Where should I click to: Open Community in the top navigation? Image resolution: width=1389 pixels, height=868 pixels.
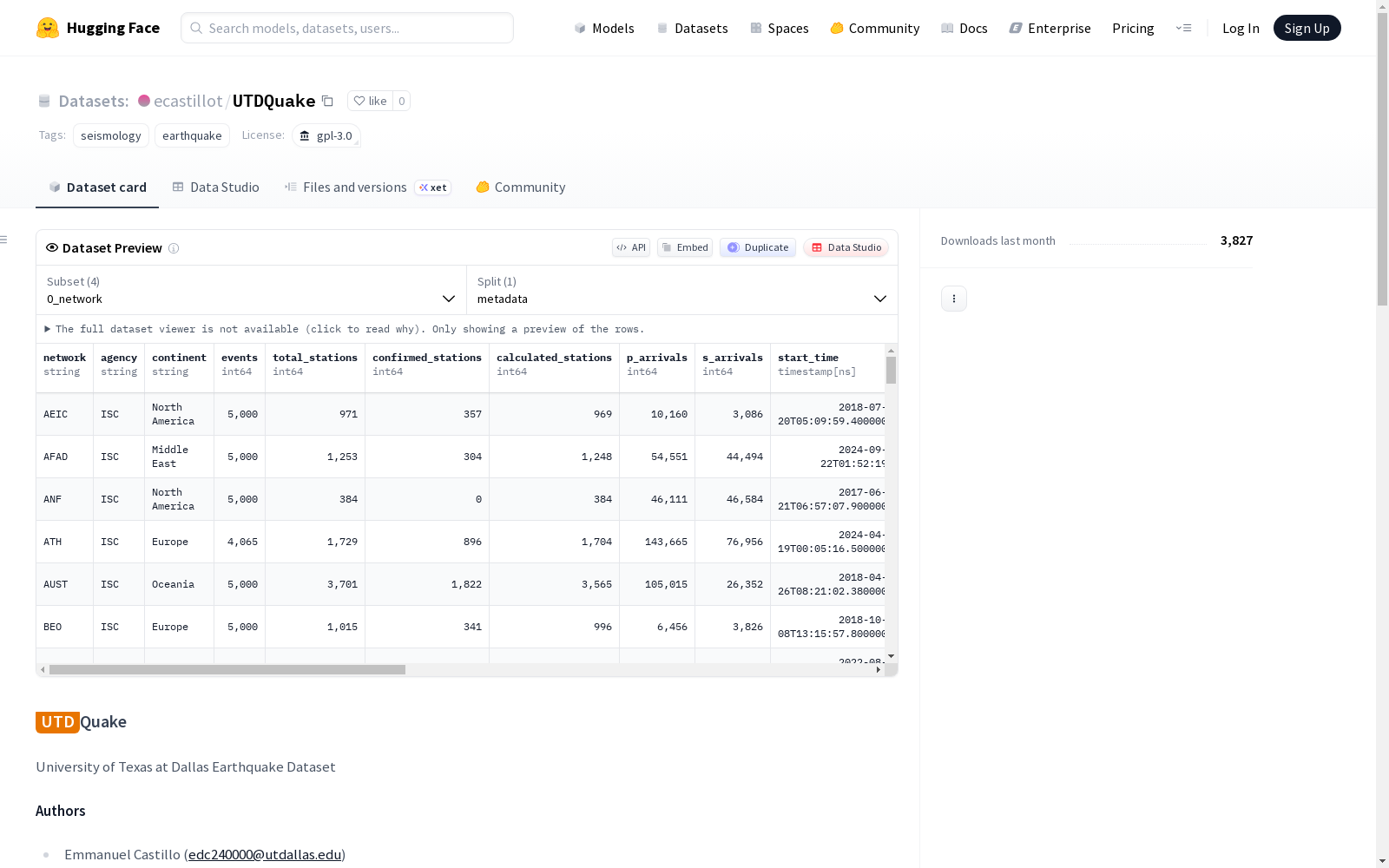coord(875,28)
